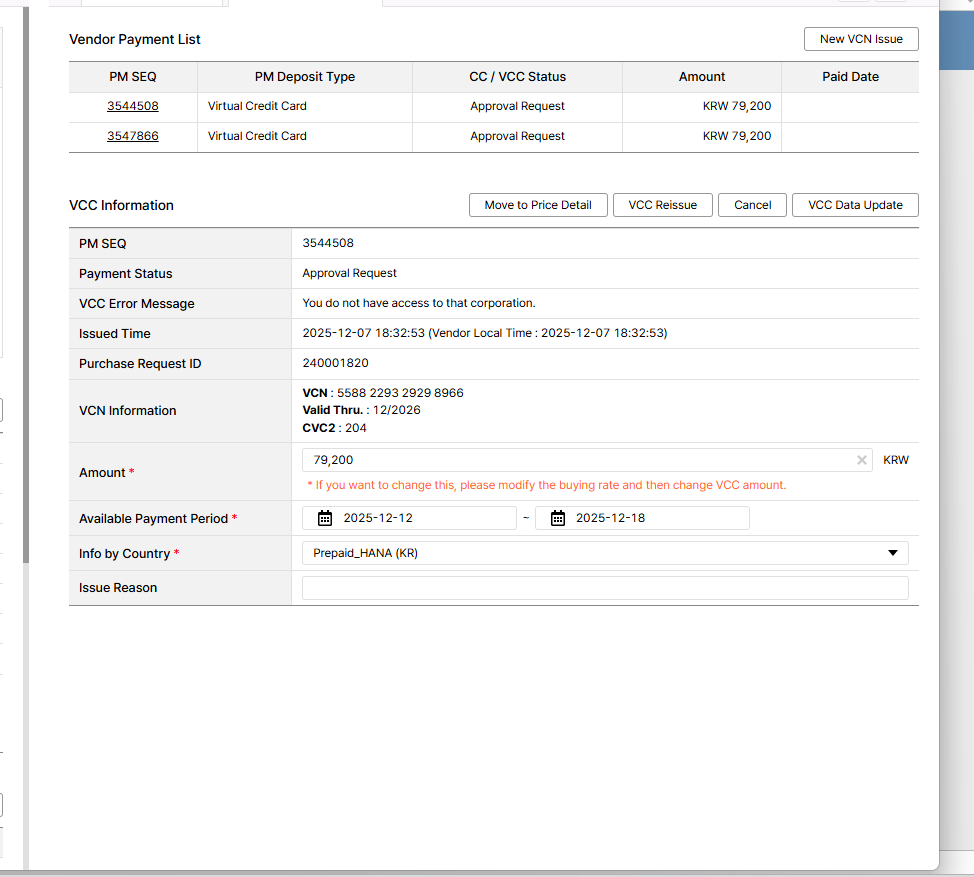Image resolution: width=974 pixels, height=877 pixels.
Task: Click KRW 79,200 amount in row 3547866
Action: coord(737,136)
